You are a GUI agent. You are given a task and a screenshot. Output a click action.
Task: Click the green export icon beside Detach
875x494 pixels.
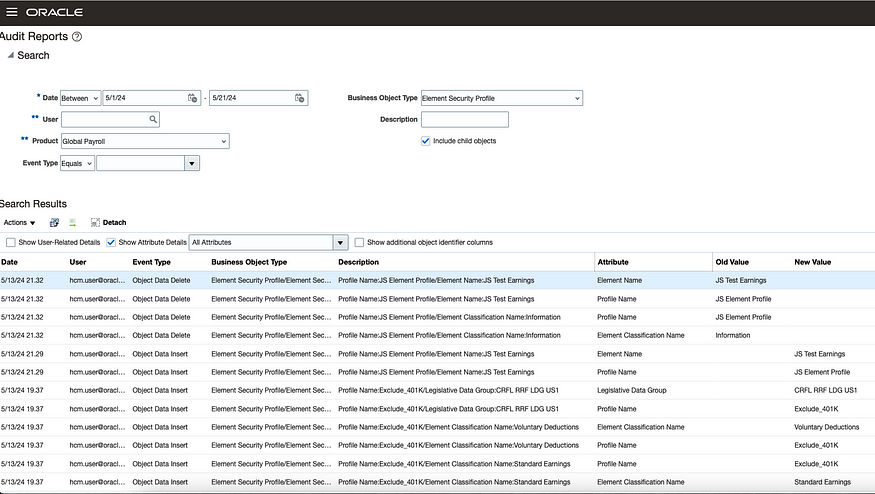[x=73, y=222]
